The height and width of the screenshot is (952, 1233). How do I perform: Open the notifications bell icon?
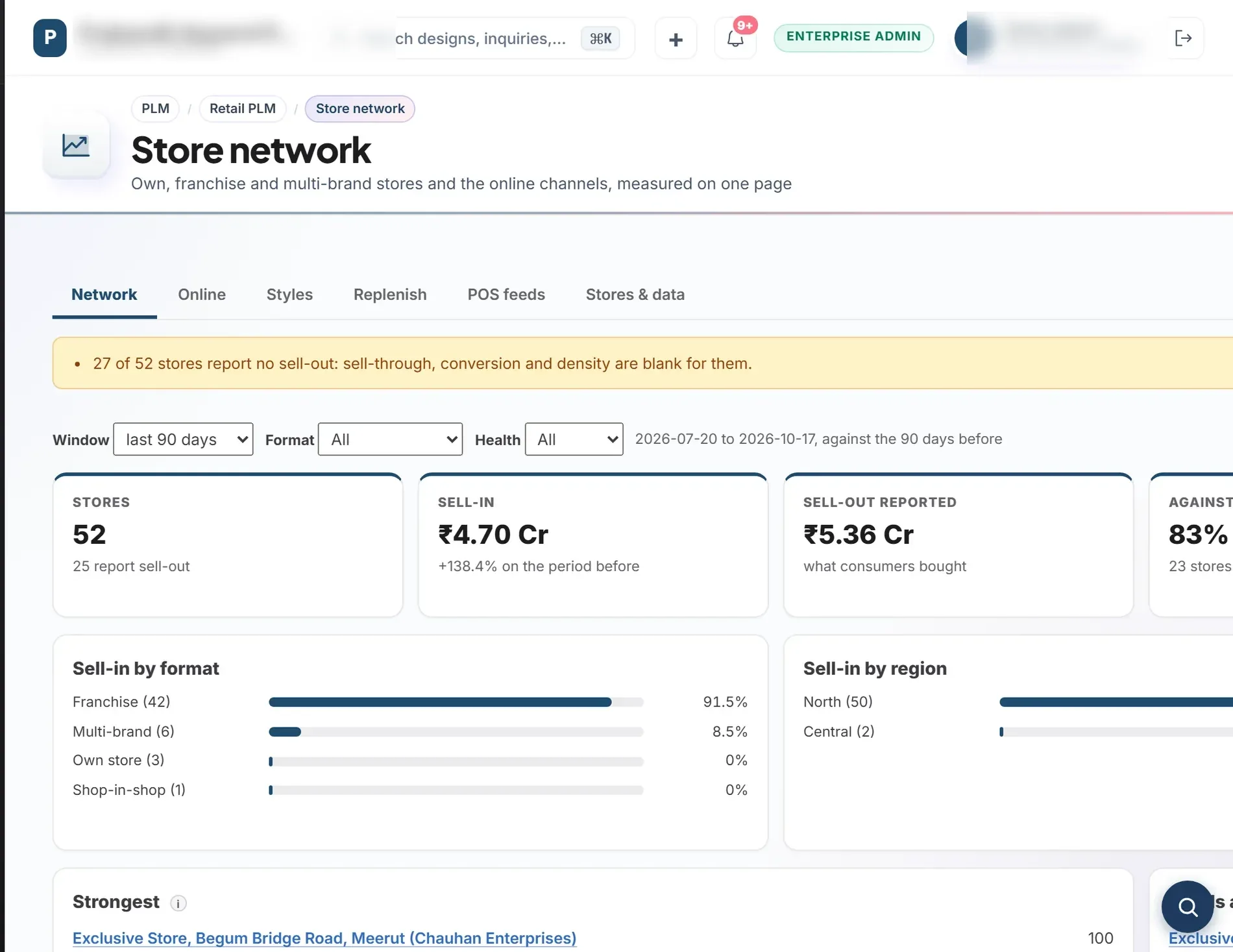click(x=735, y=39)
